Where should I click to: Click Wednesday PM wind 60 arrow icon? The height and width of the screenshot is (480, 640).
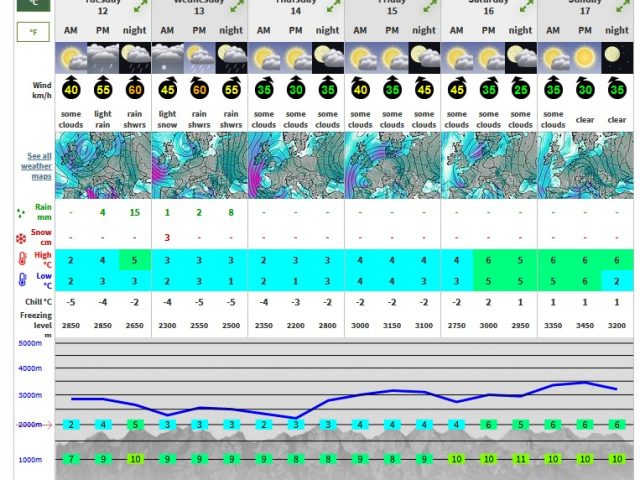[199, 88]
